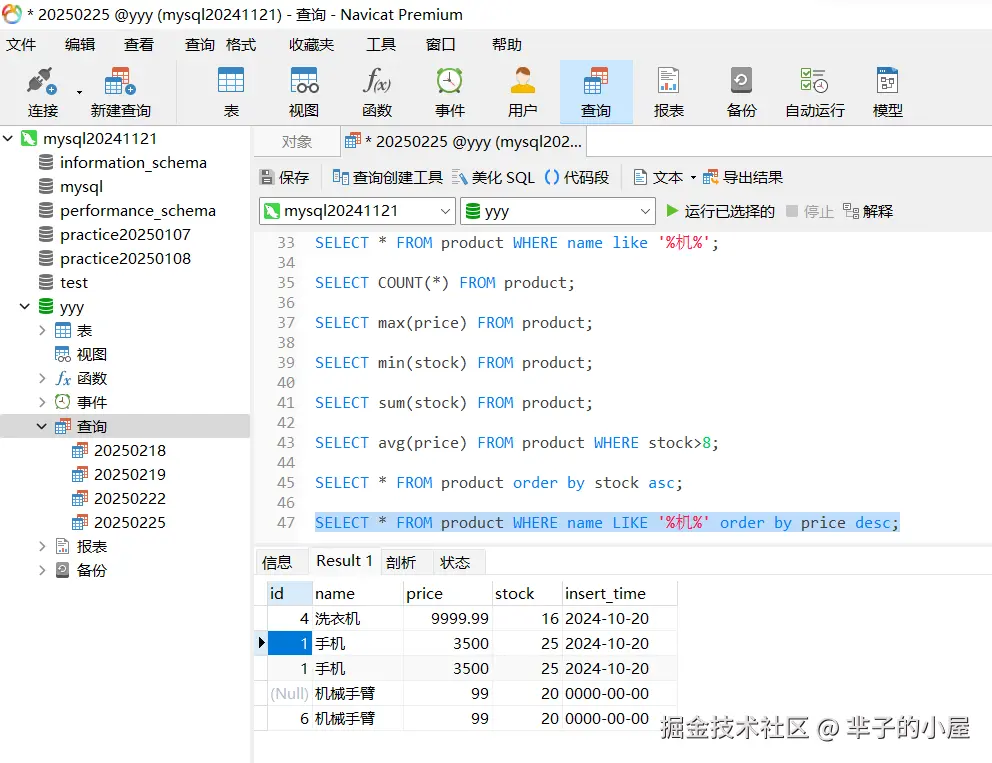Click the 保存 save button
The height and width of the screenshot is (763, 992).
point(285,177)
